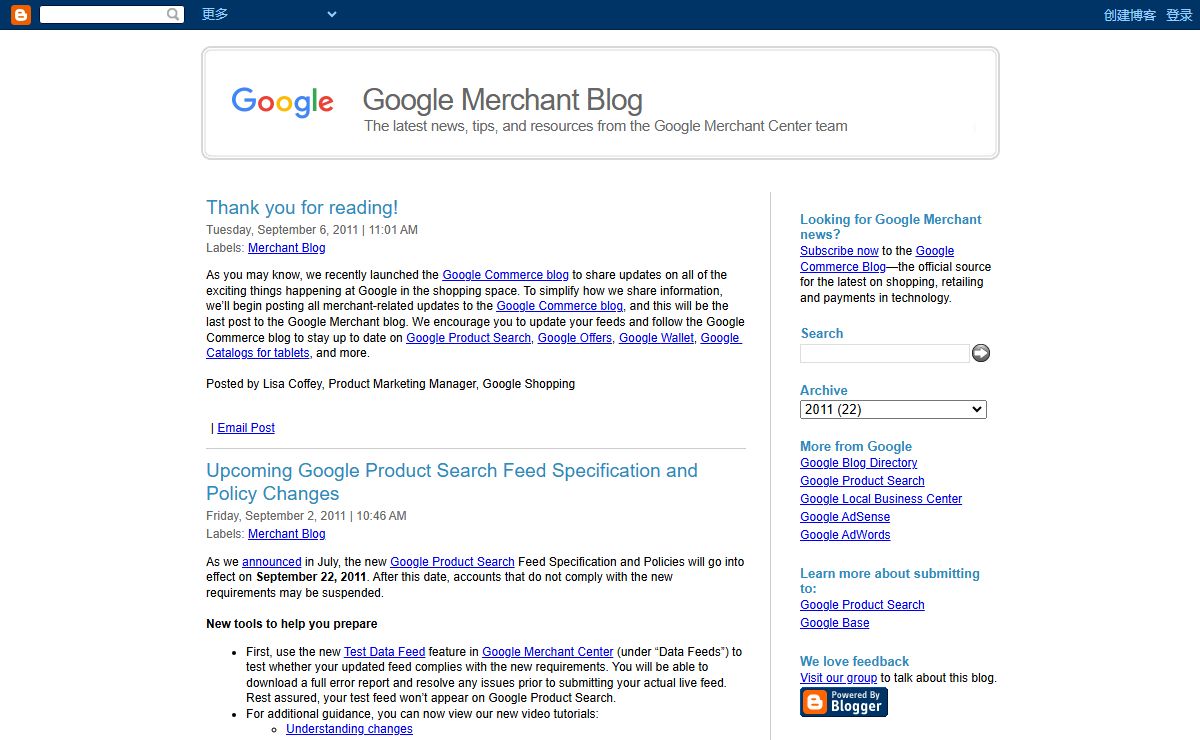The width and height of the screenshot is (1200, 740).
Task: Open the 更多 menu in navbar
Action: (x=215, y=14)
